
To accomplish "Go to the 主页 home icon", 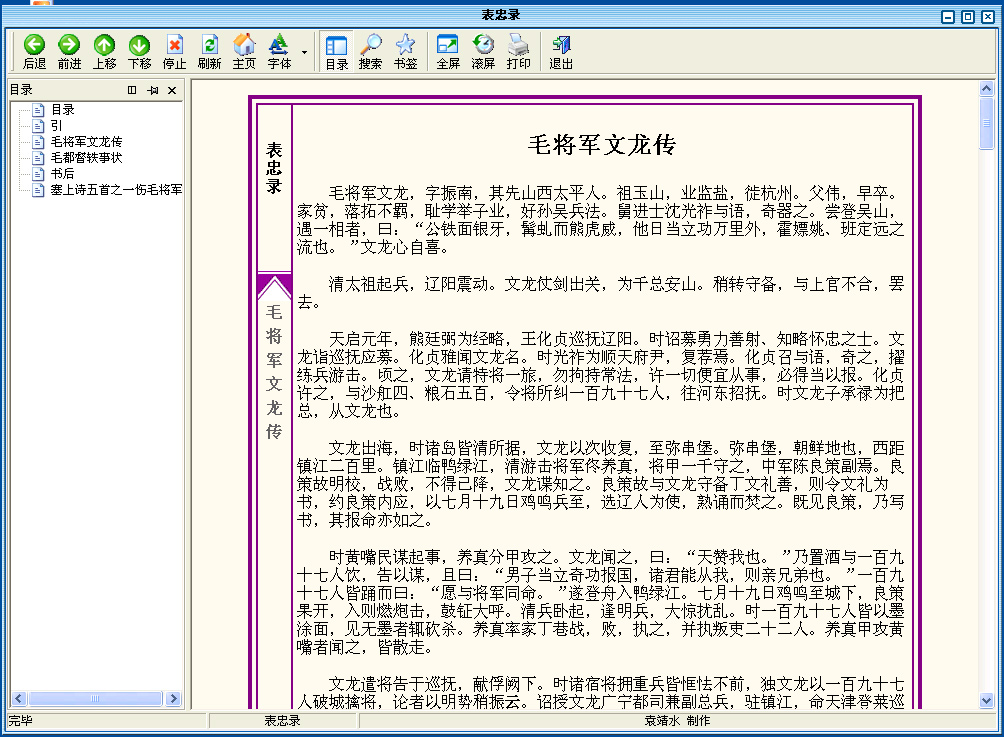I will pyautogui.click(x=244, y=45).
